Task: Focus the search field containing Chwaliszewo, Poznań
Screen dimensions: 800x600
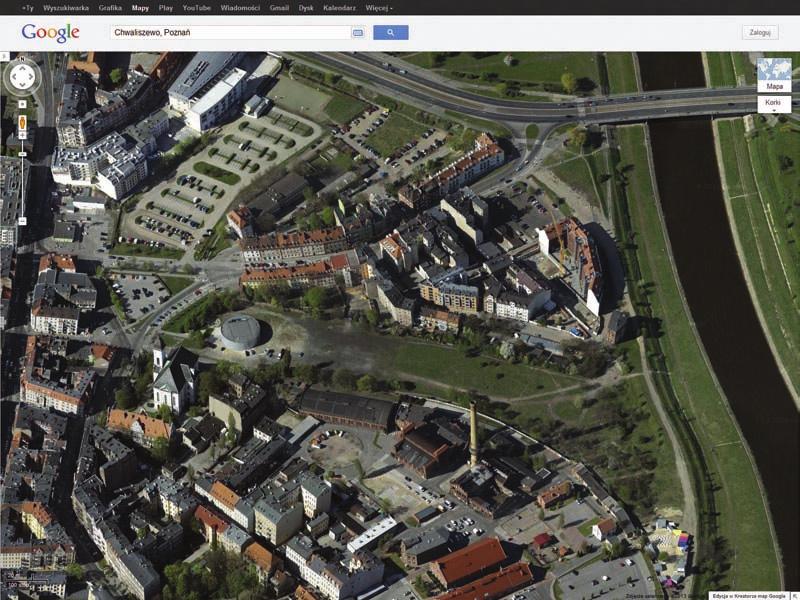Action: coord(231,33)
